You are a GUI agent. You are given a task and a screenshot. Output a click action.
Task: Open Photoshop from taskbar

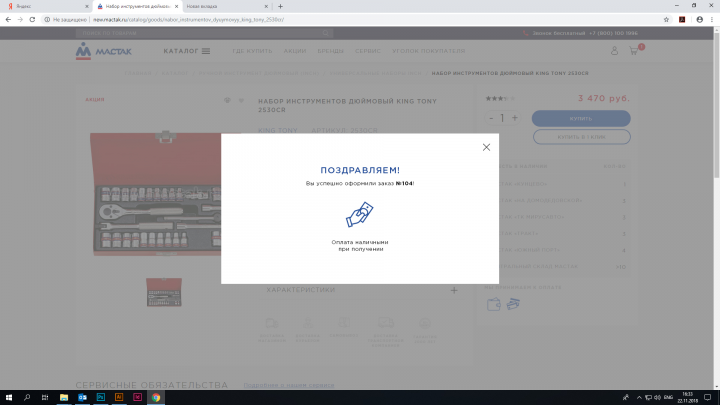[x=101, y=397]
